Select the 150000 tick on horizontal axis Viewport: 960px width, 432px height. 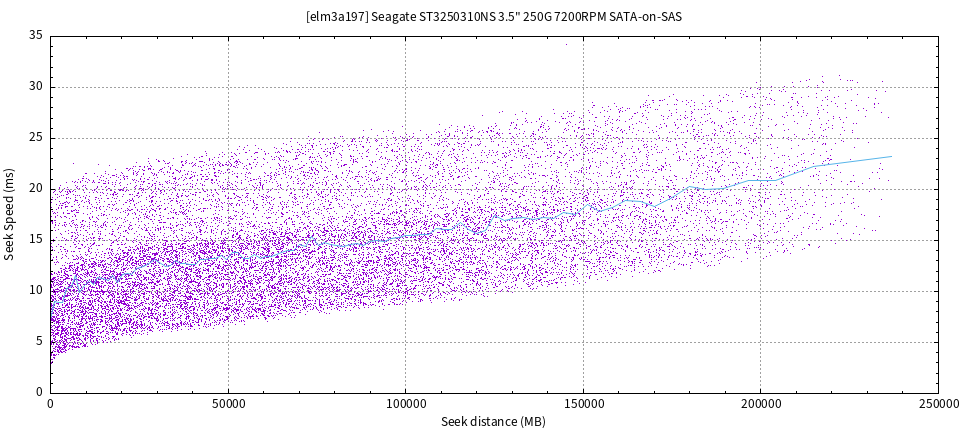[583, 404]
